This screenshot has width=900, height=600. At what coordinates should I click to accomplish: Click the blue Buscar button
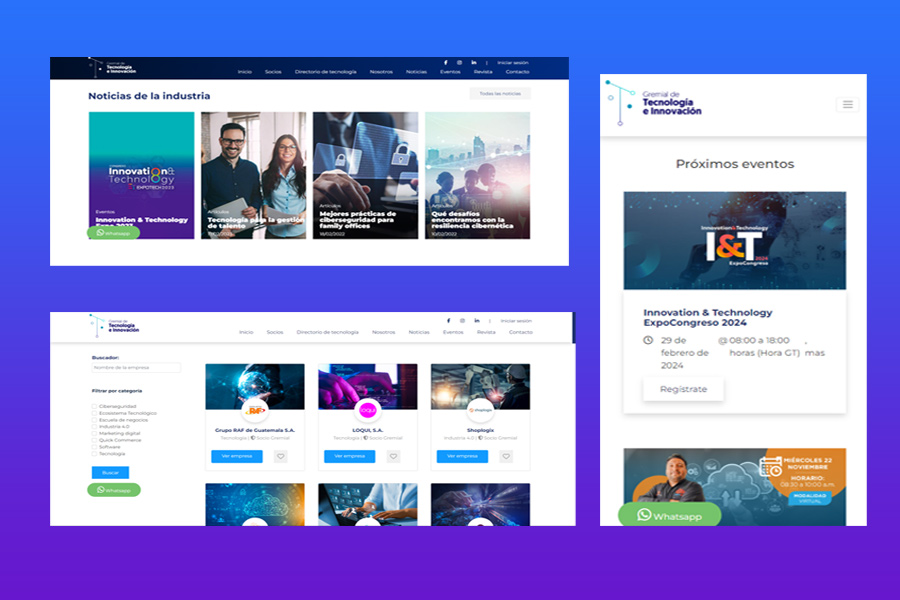tap(110, 472)
